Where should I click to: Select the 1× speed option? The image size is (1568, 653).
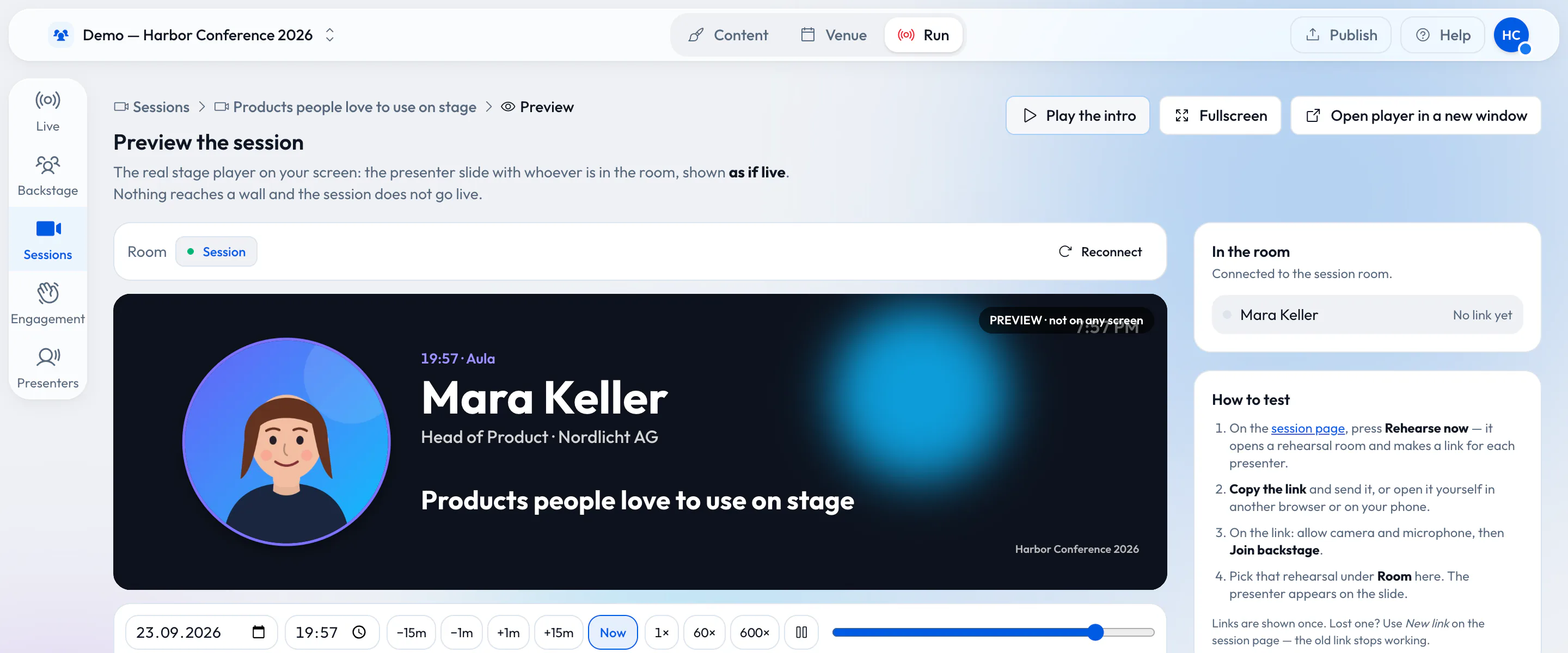[661, 632]
